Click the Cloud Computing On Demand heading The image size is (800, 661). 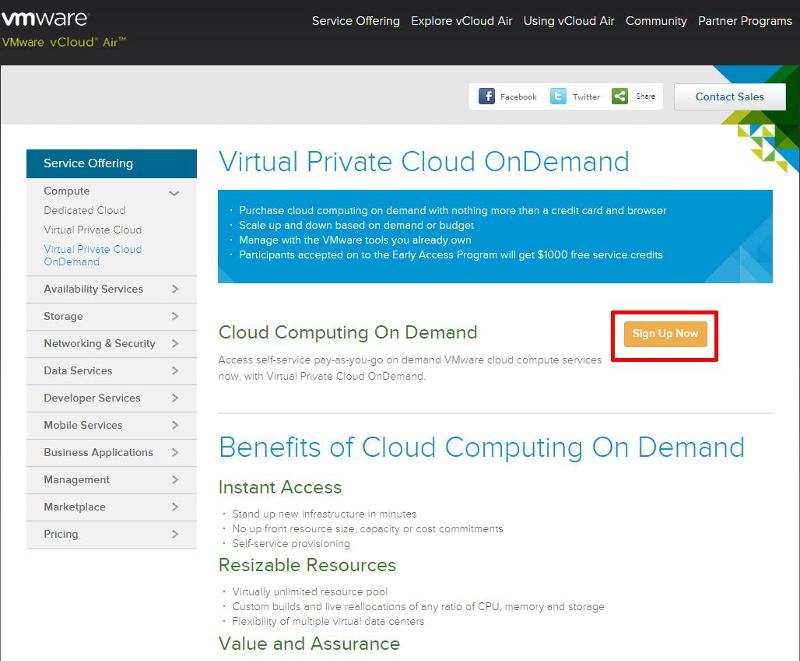347,333
